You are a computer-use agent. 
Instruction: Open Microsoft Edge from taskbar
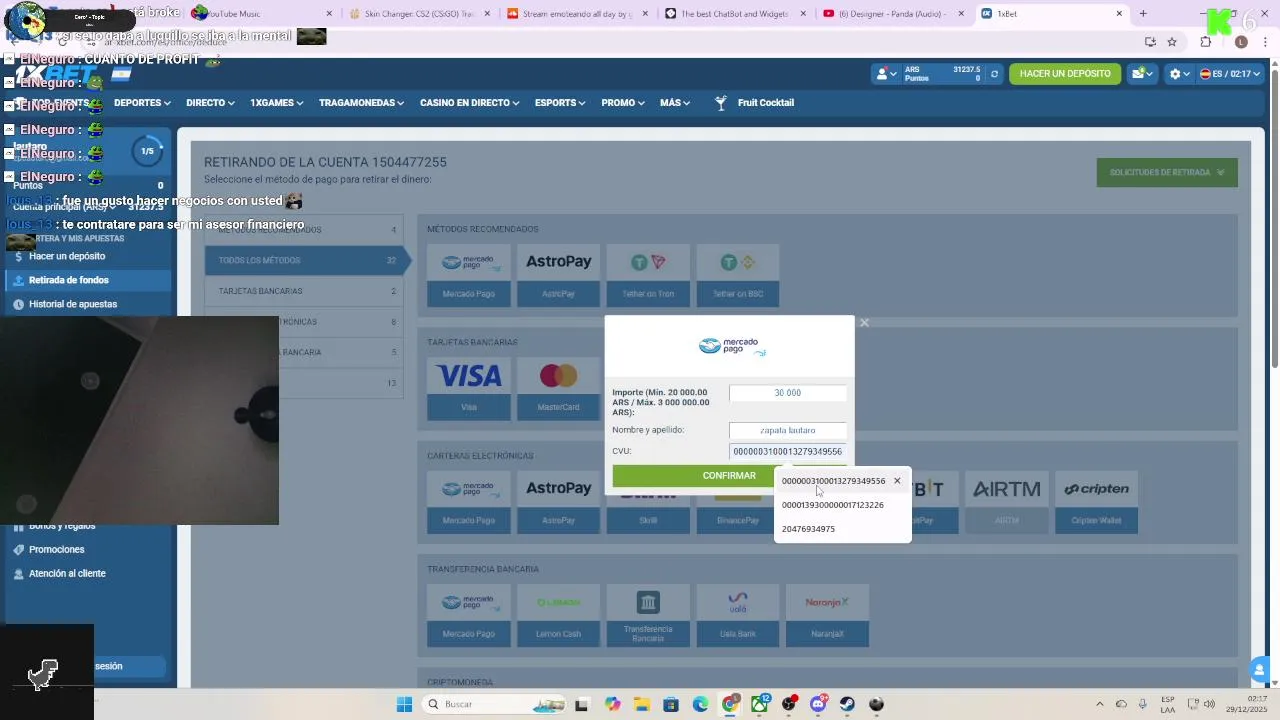[700, 704]
